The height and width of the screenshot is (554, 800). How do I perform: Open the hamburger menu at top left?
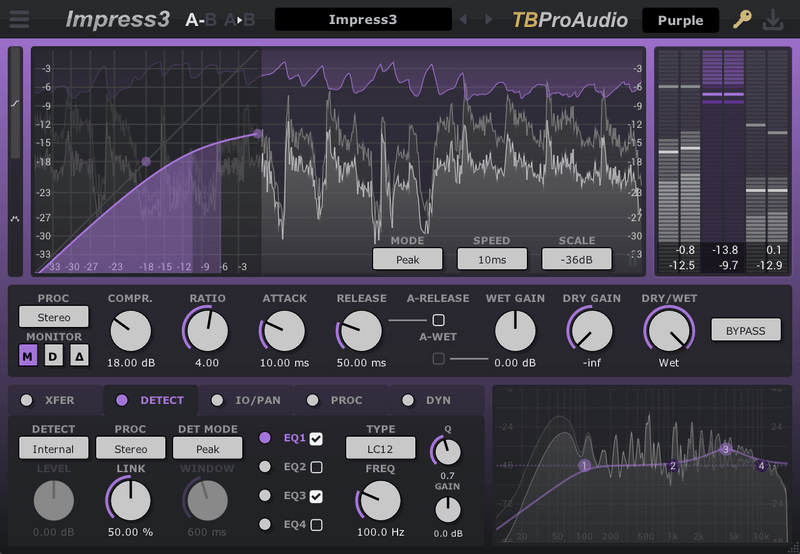coord(18,20)
